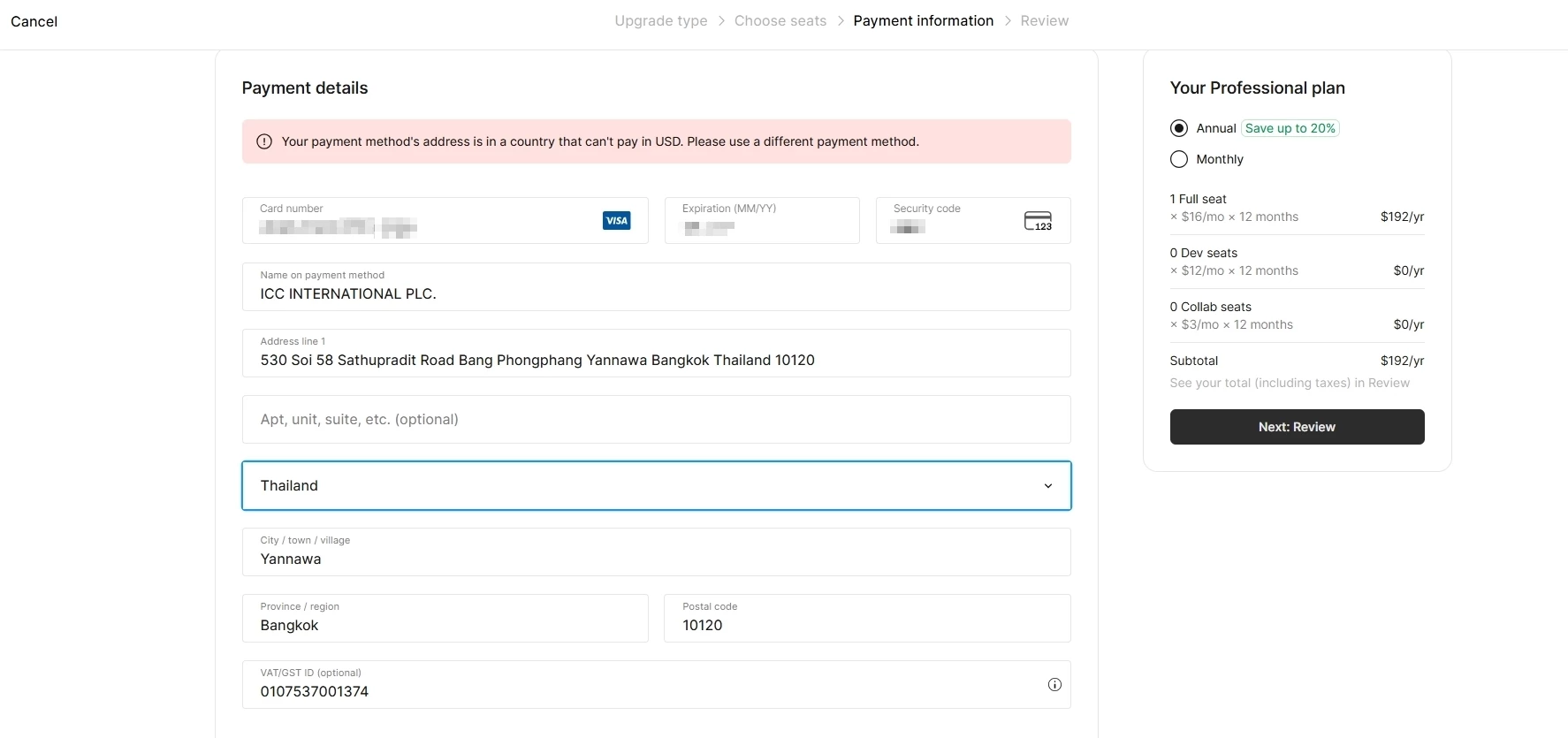The image size is (1568, 738).
Task: Click the Address line 1 field
Action: (x=657, y=353)
